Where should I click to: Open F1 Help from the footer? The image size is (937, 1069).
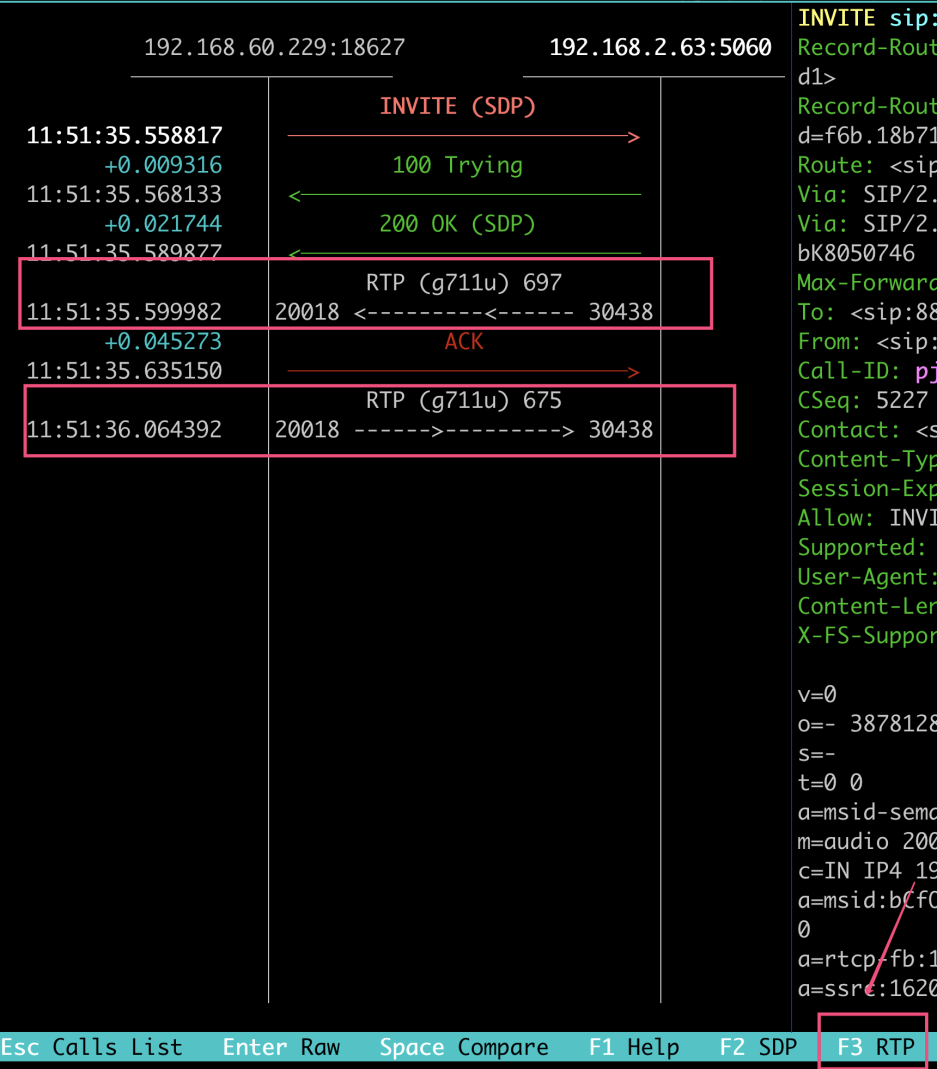pyautogui.click(x=633, y=1047)
